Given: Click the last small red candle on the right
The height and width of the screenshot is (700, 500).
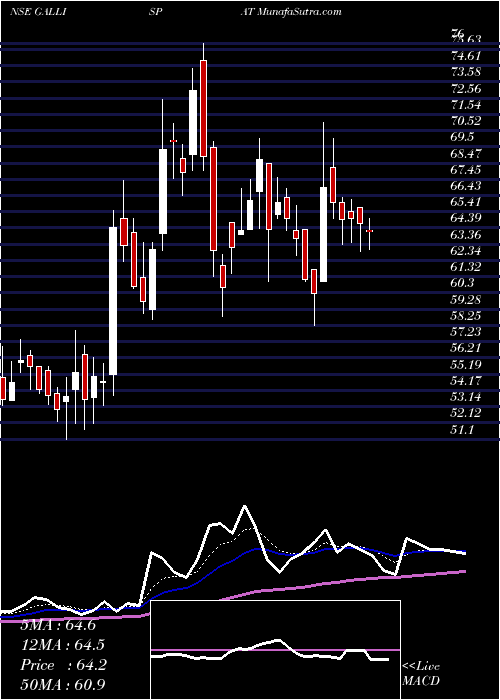Looking at the screenshot, I should (370, 231).
